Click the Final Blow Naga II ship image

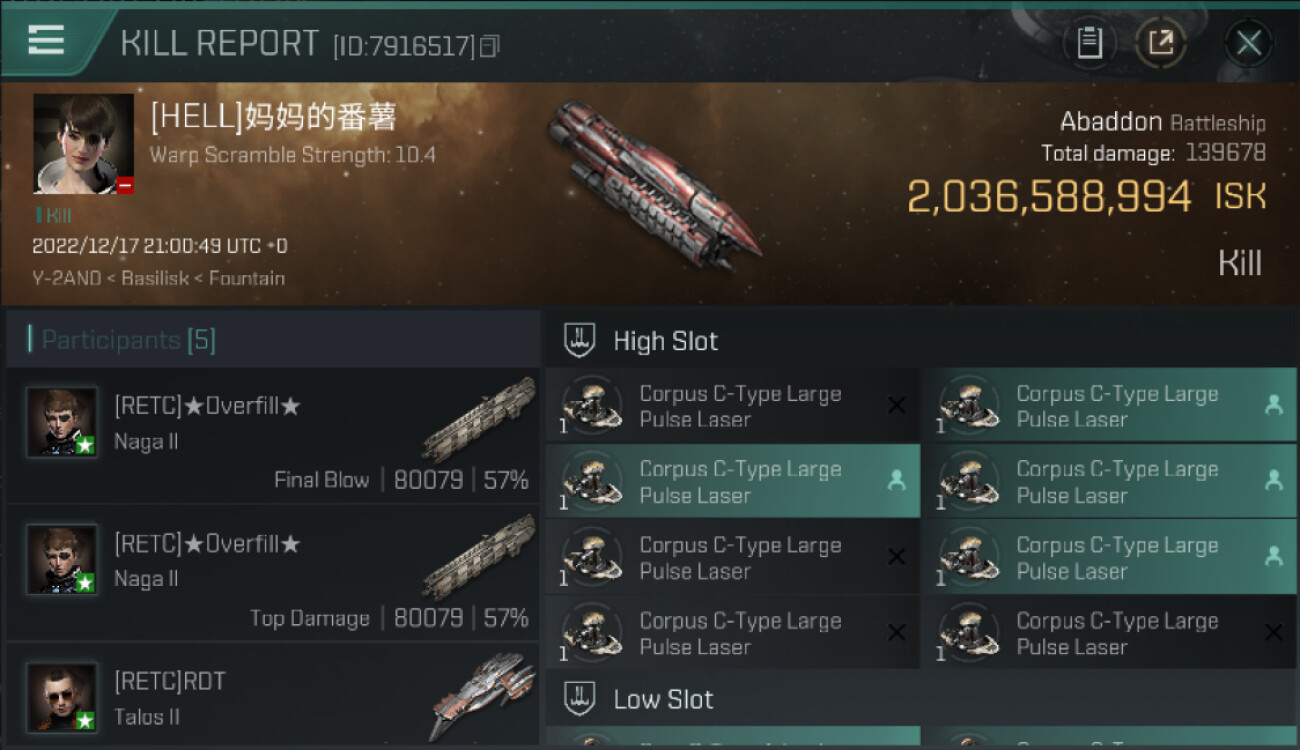[478, 419]
